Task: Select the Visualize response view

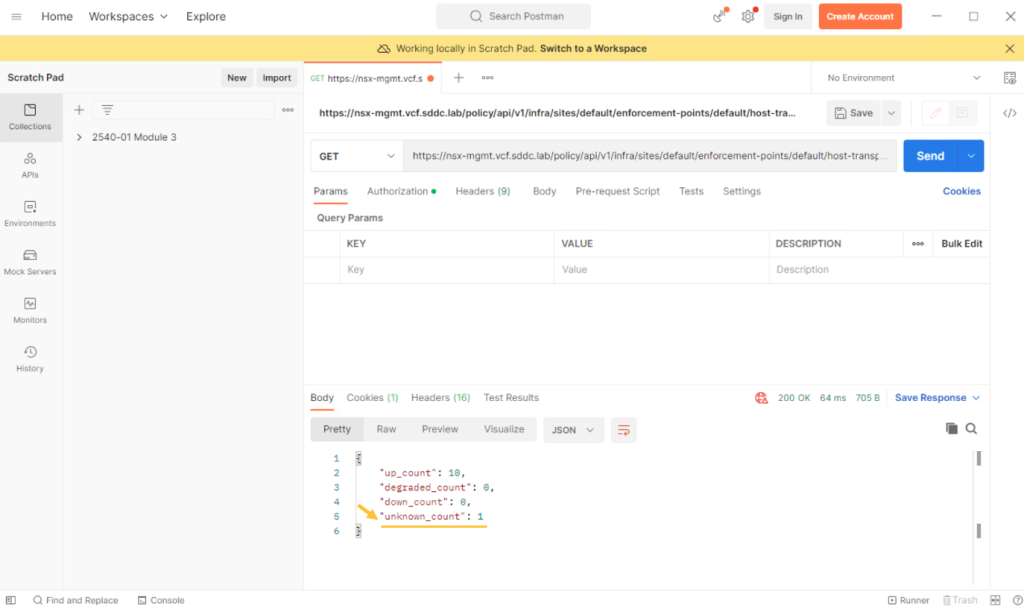Action: pyautogui.click(x=504, y=429)
